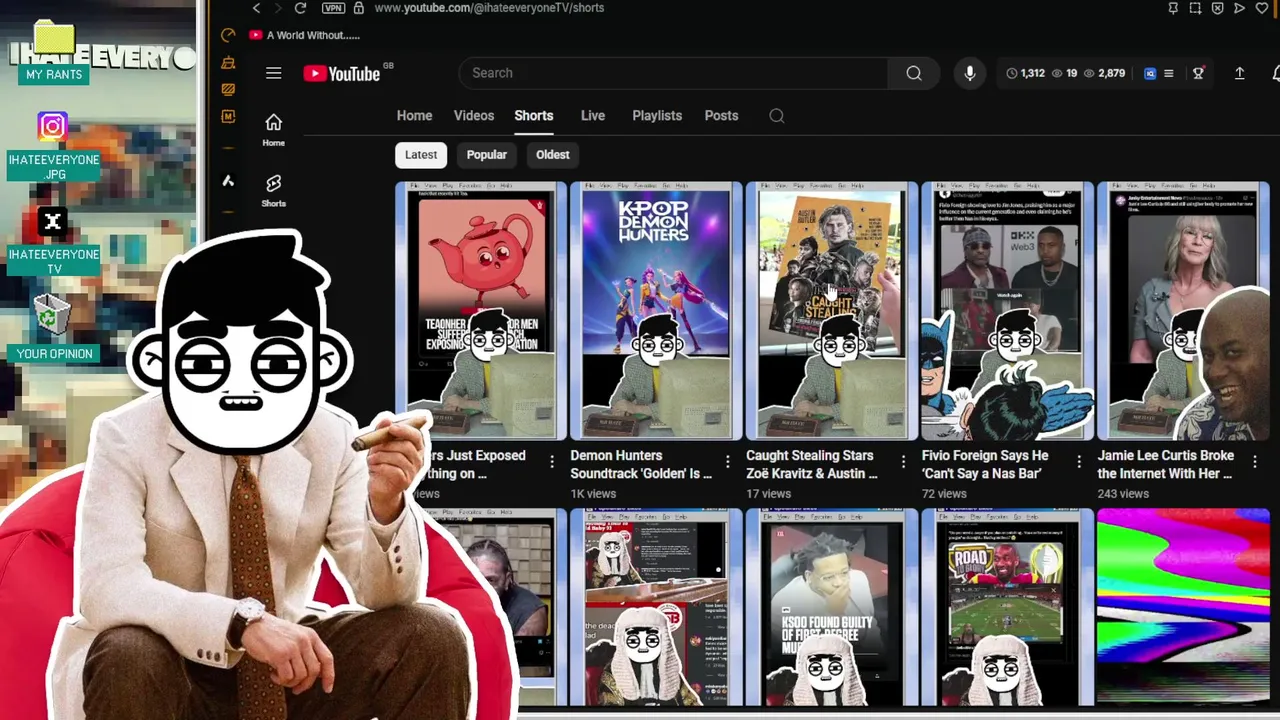Select the Oldest sort chip
The width and height of the screenshot is (1280, 720).
[552, 155]
